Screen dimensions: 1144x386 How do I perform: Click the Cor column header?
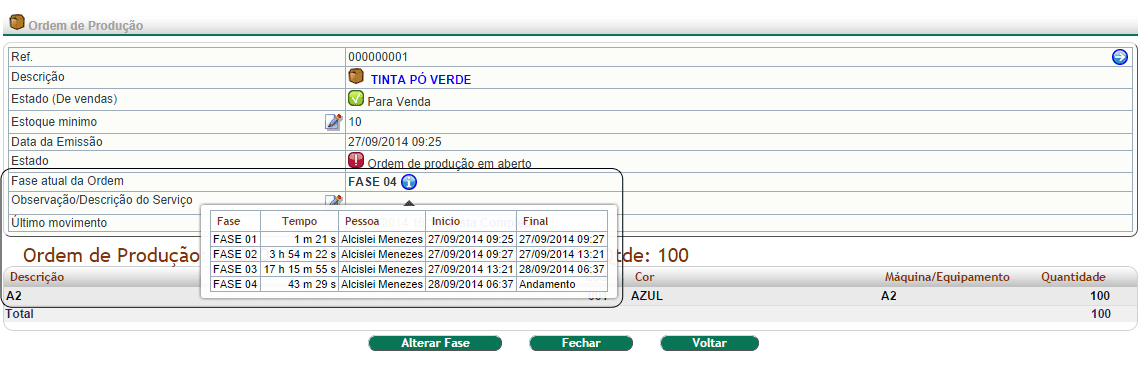pyautogui.click(x=644, y=277)
